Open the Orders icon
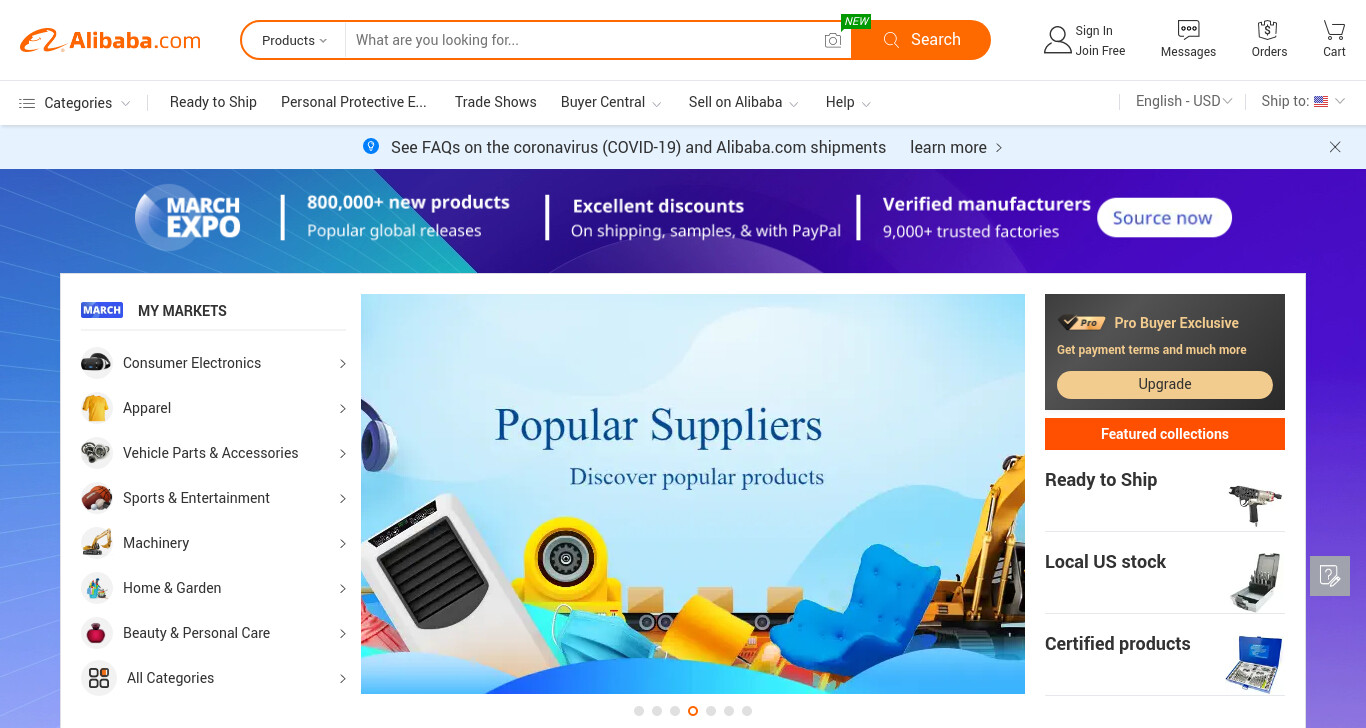 click(x=1268, y=29)
